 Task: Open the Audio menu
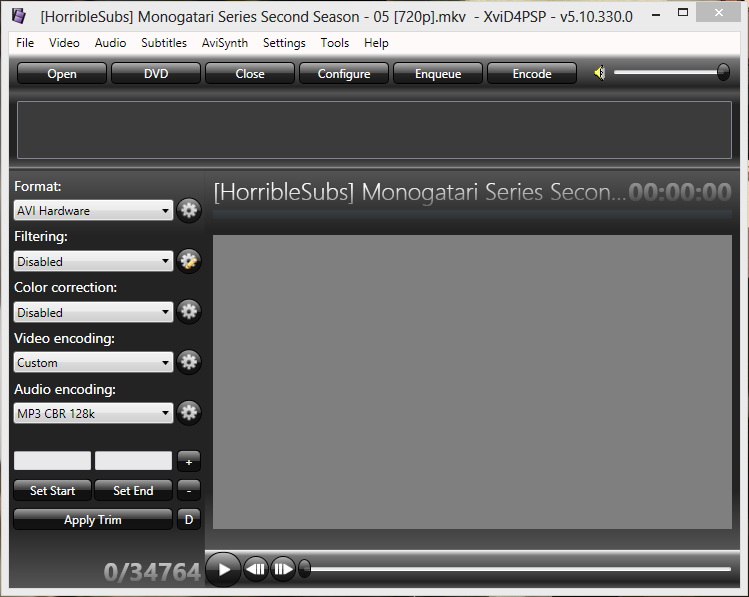coord(110,43)
